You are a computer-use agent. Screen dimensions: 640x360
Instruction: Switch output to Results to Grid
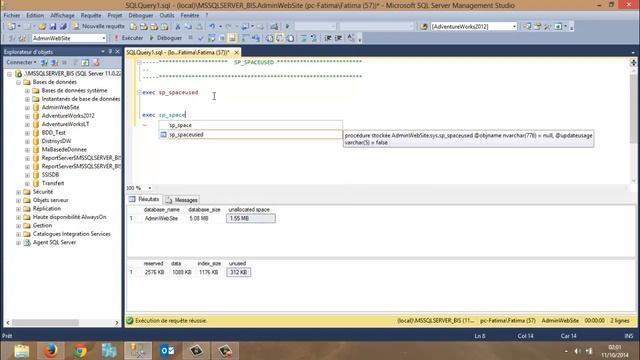tap(280, 38)
